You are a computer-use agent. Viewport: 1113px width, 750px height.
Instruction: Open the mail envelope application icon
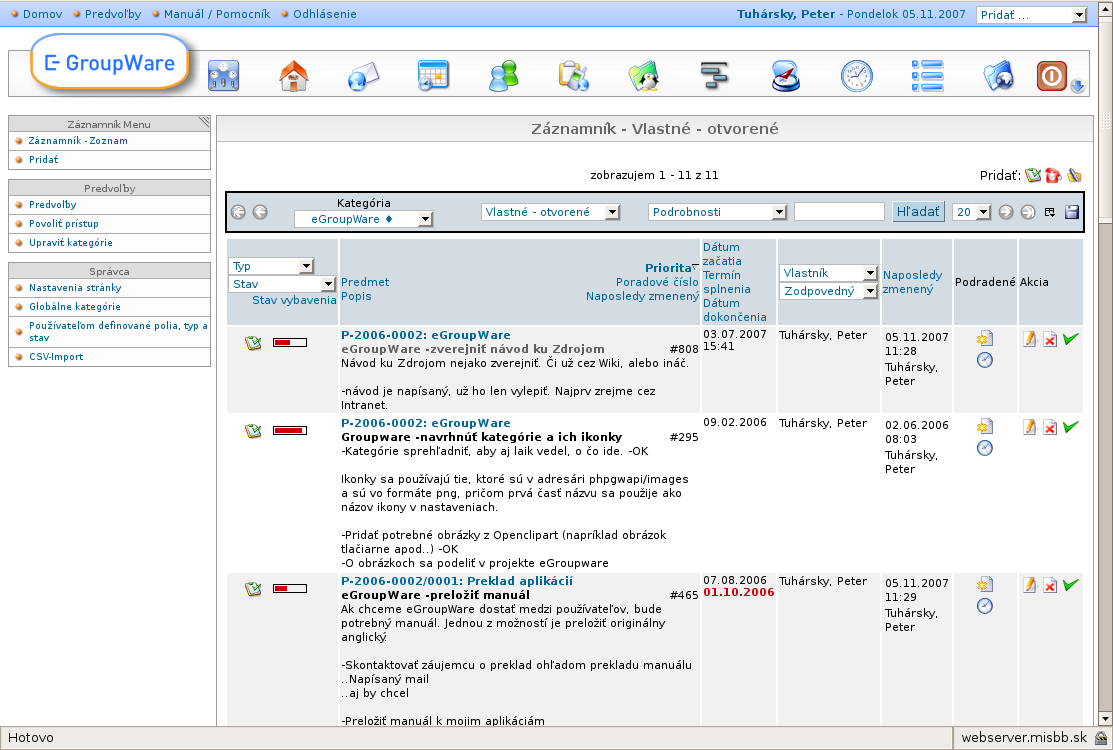click(x=363, y=76)
